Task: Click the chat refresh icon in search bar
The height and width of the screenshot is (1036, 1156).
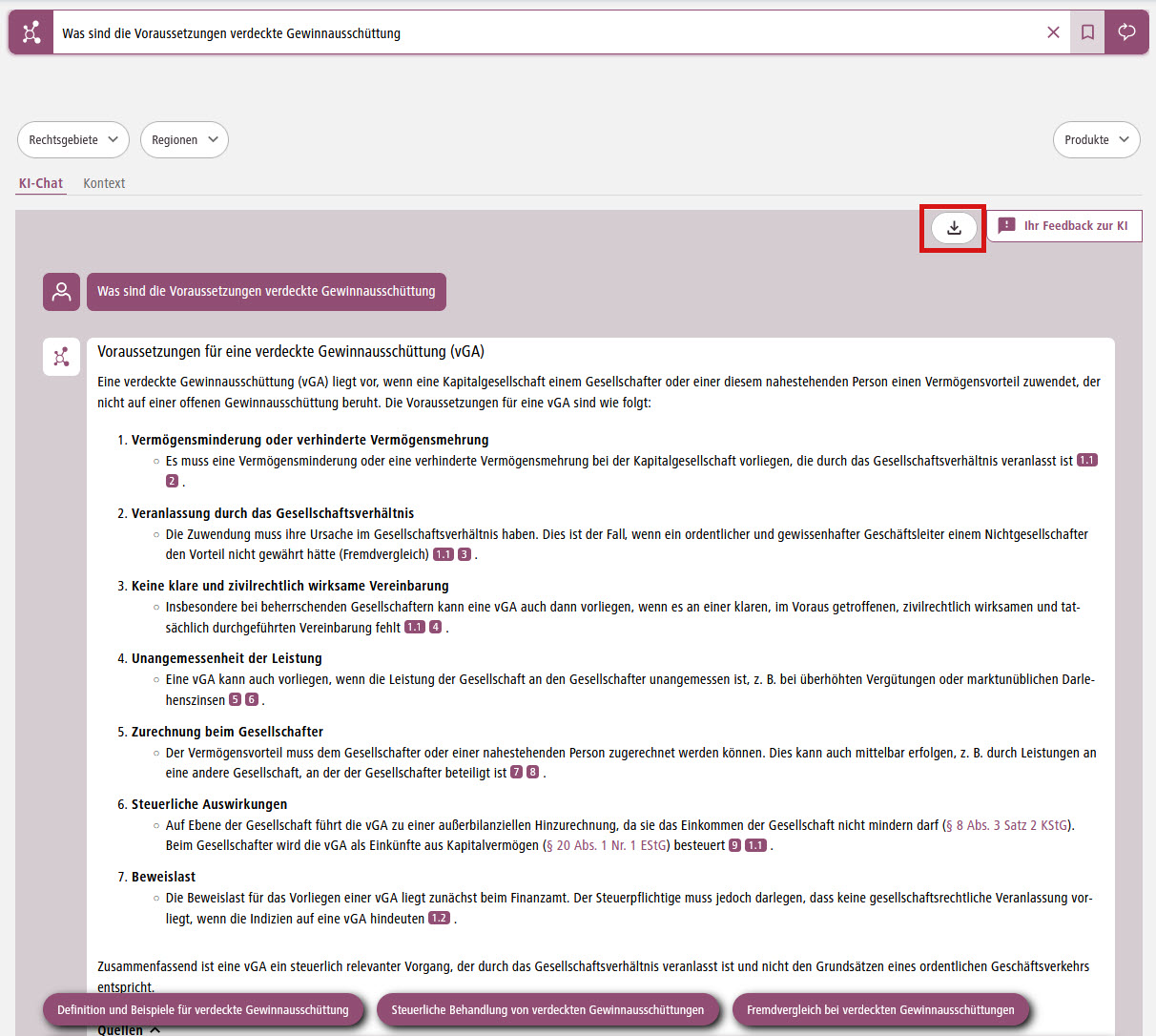Action: click(x=1126, y=32)
